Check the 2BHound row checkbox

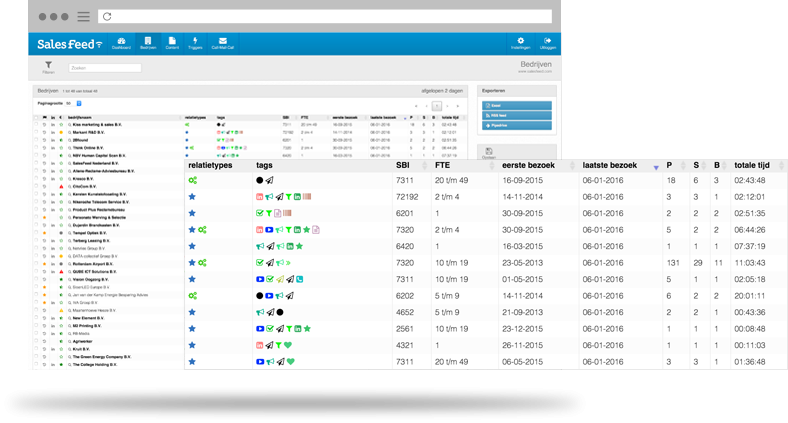point(36,140)
